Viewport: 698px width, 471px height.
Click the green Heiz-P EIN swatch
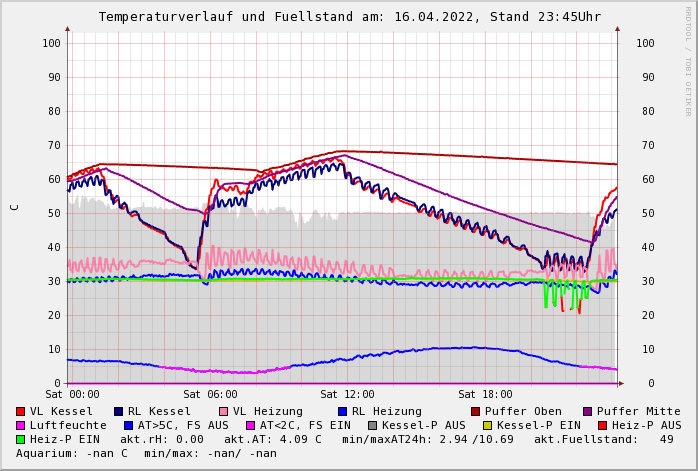pyautogui.click(x=21, y=439)
